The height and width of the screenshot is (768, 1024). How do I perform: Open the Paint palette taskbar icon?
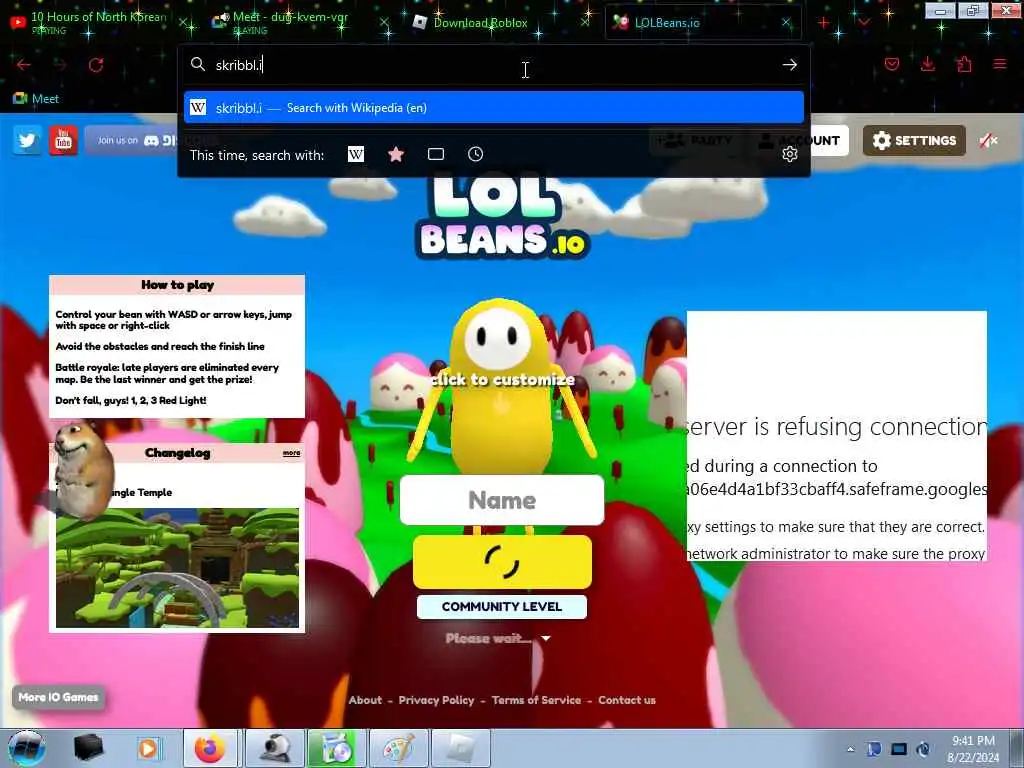(x=398, y=748)
